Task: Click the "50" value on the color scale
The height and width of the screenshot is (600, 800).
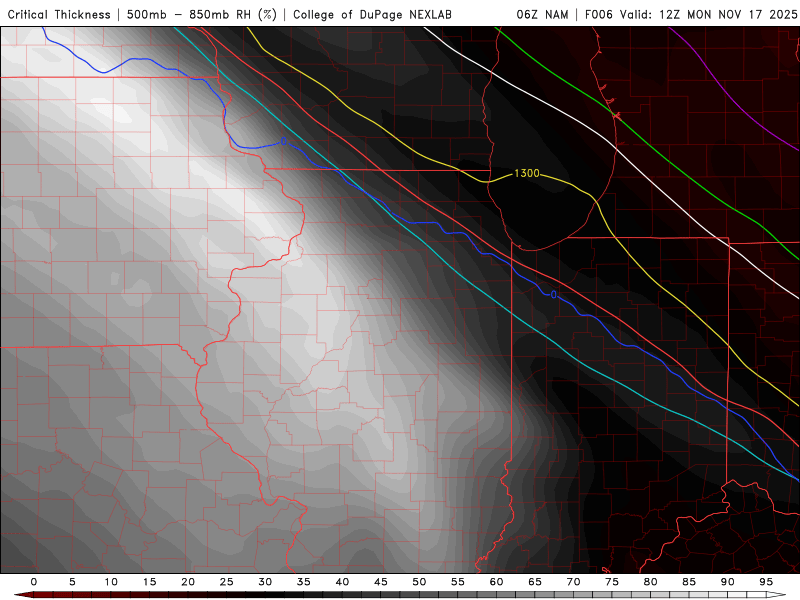Action: pos(419,582)
